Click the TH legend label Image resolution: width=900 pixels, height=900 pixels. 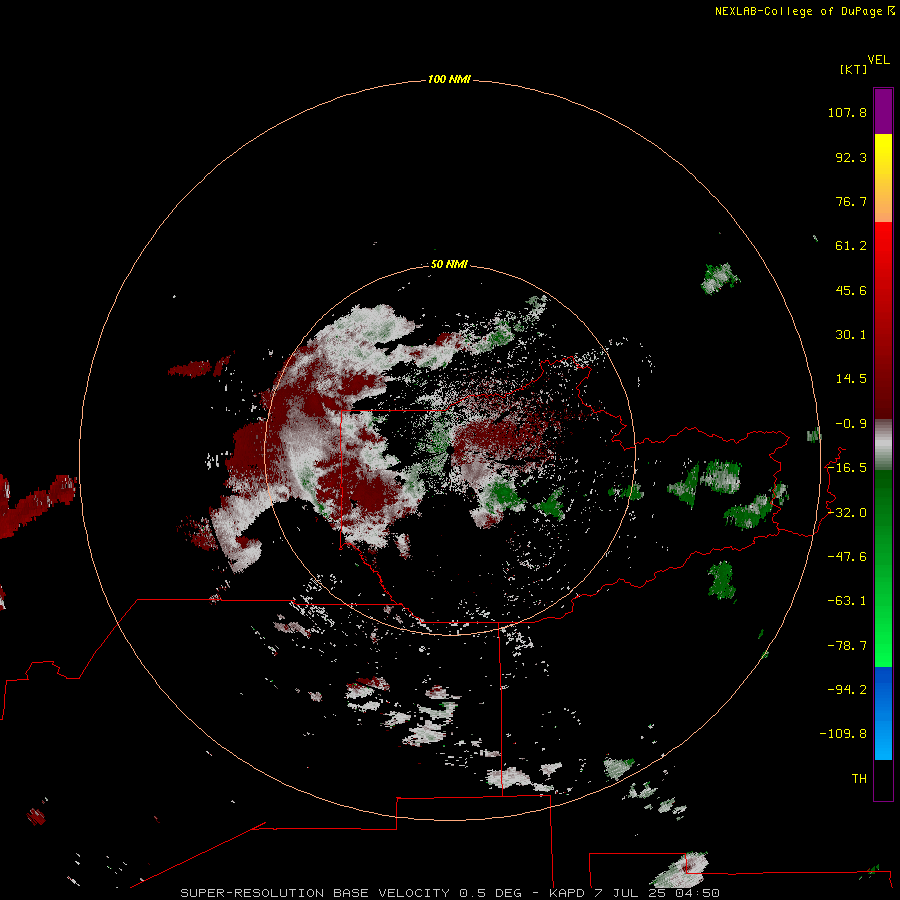pyautogui.click(x=859, y=779)
